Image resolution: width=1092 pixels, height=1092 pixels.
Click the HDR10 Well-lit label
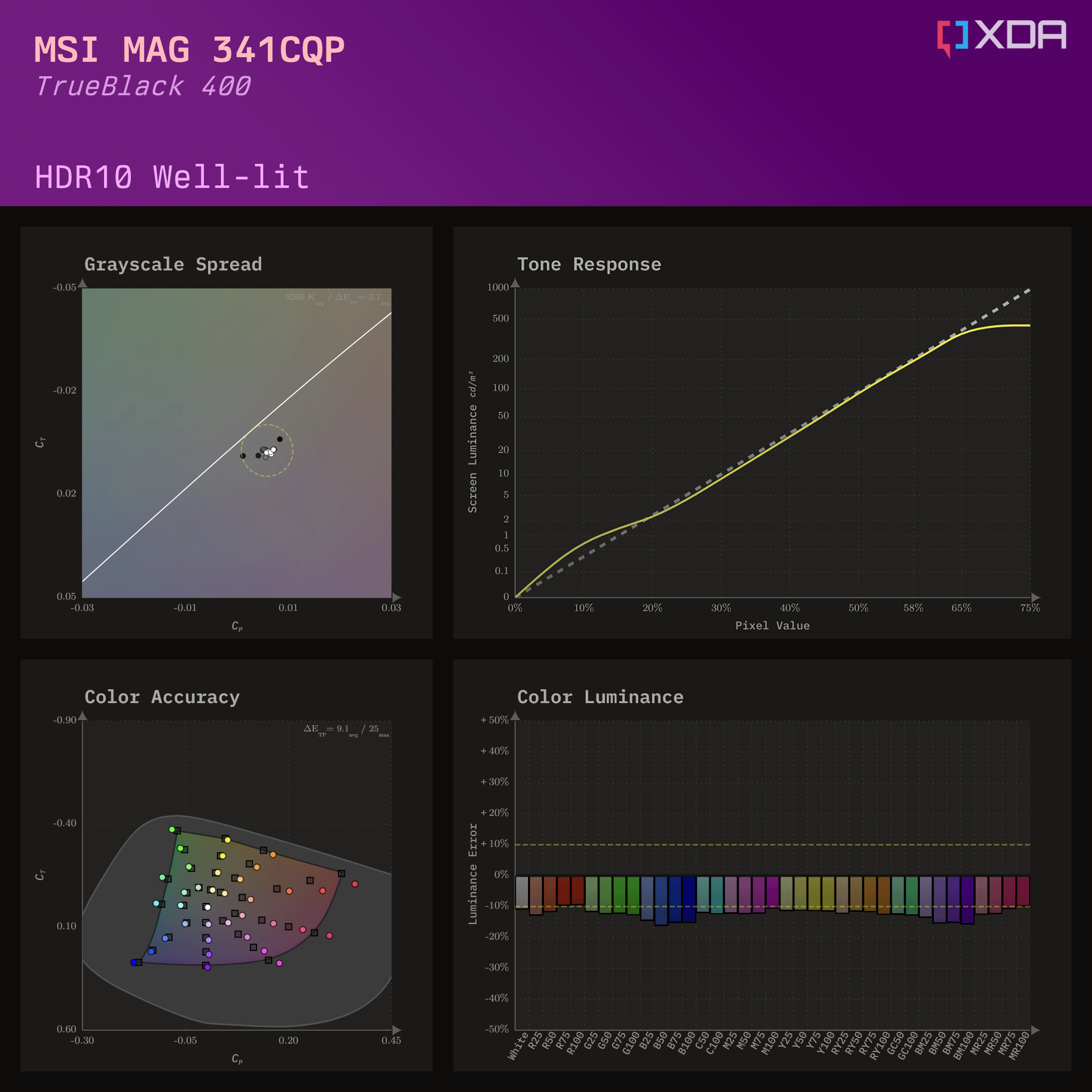click(172, 177)
